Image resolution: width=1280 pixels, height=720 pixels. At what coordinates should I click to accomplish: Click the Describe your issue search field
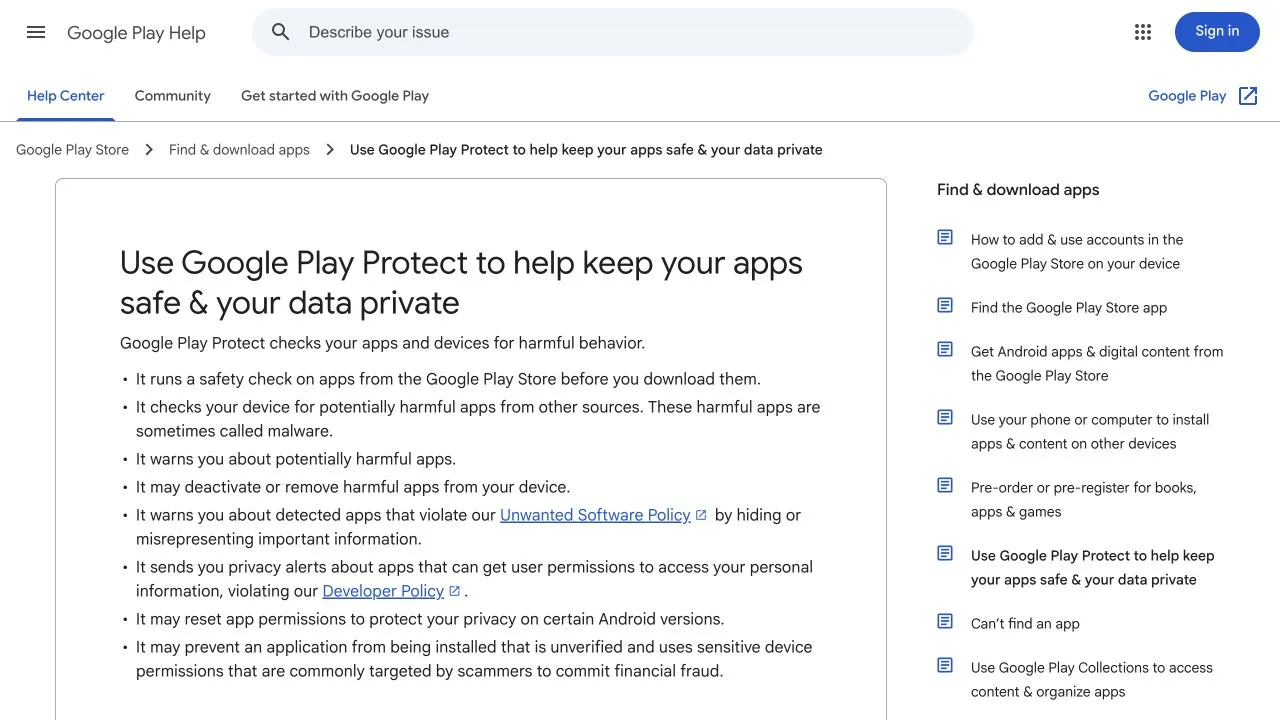tap(612, 32)
